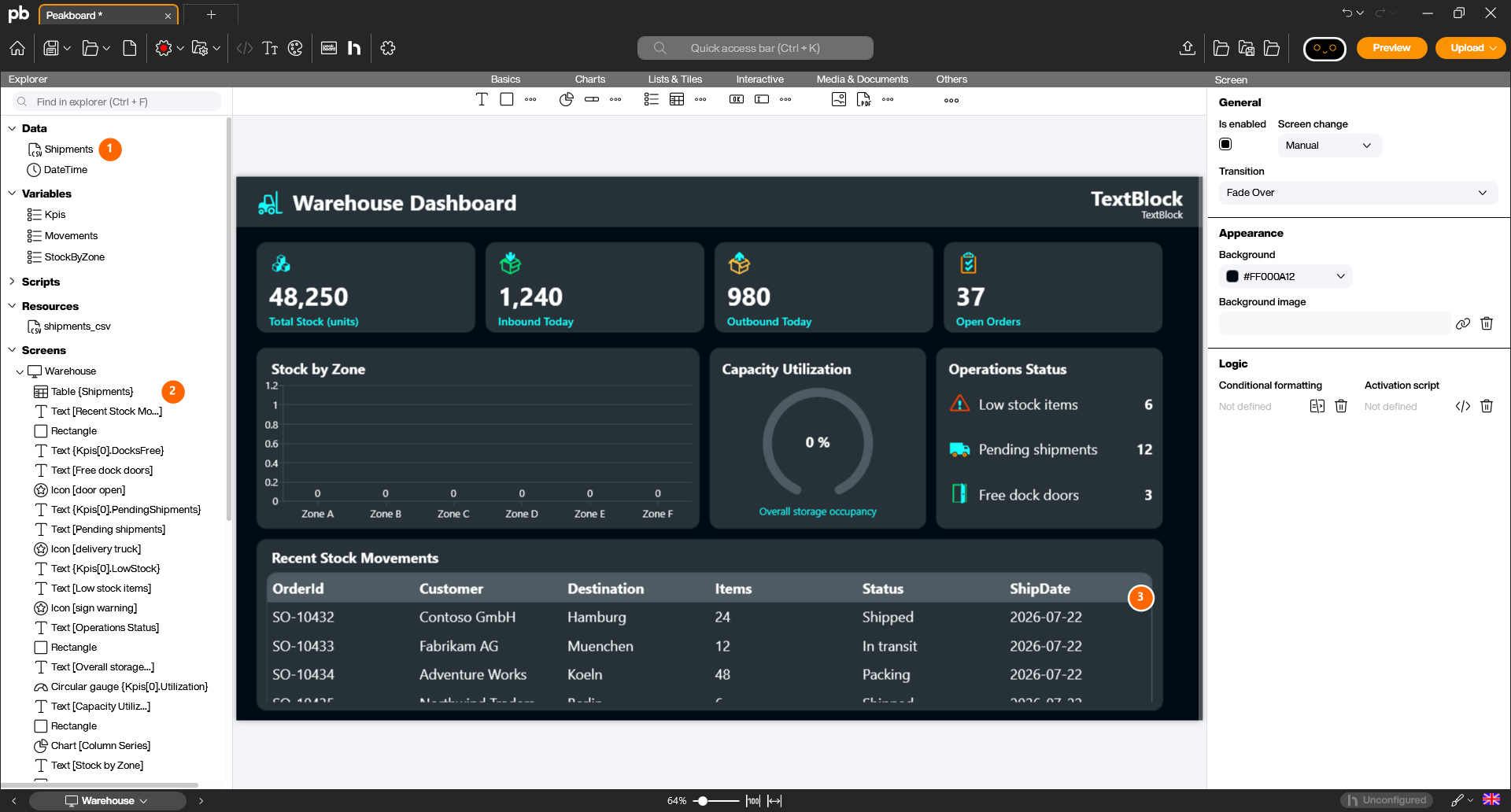Click the Unconfigured status button

point(1387,800)
